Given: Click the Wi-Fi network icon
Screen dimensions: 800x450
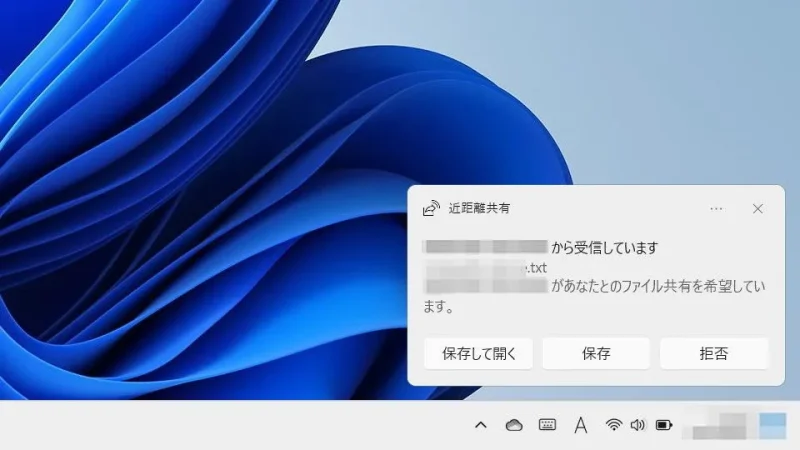Looking at the screenshot, I should click(x=613, y=425).
